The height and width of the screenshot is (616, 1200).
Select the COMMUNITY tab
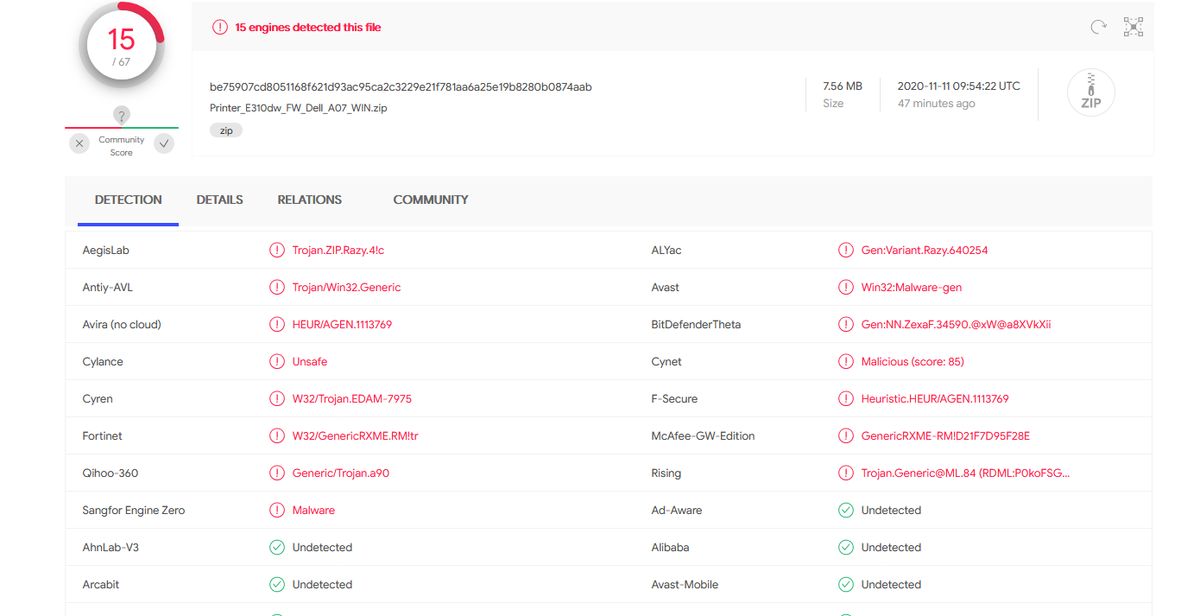(x=430, y=200)
